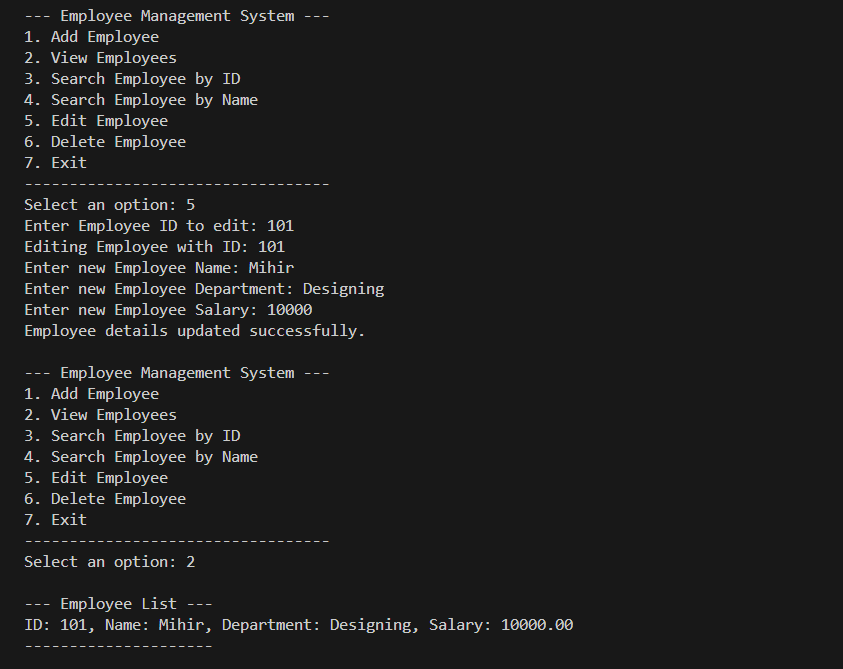Click "7. Exit" in the first menu

coord(55,163)
